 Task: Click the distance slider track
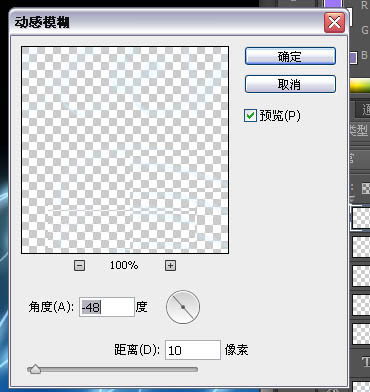113,369
